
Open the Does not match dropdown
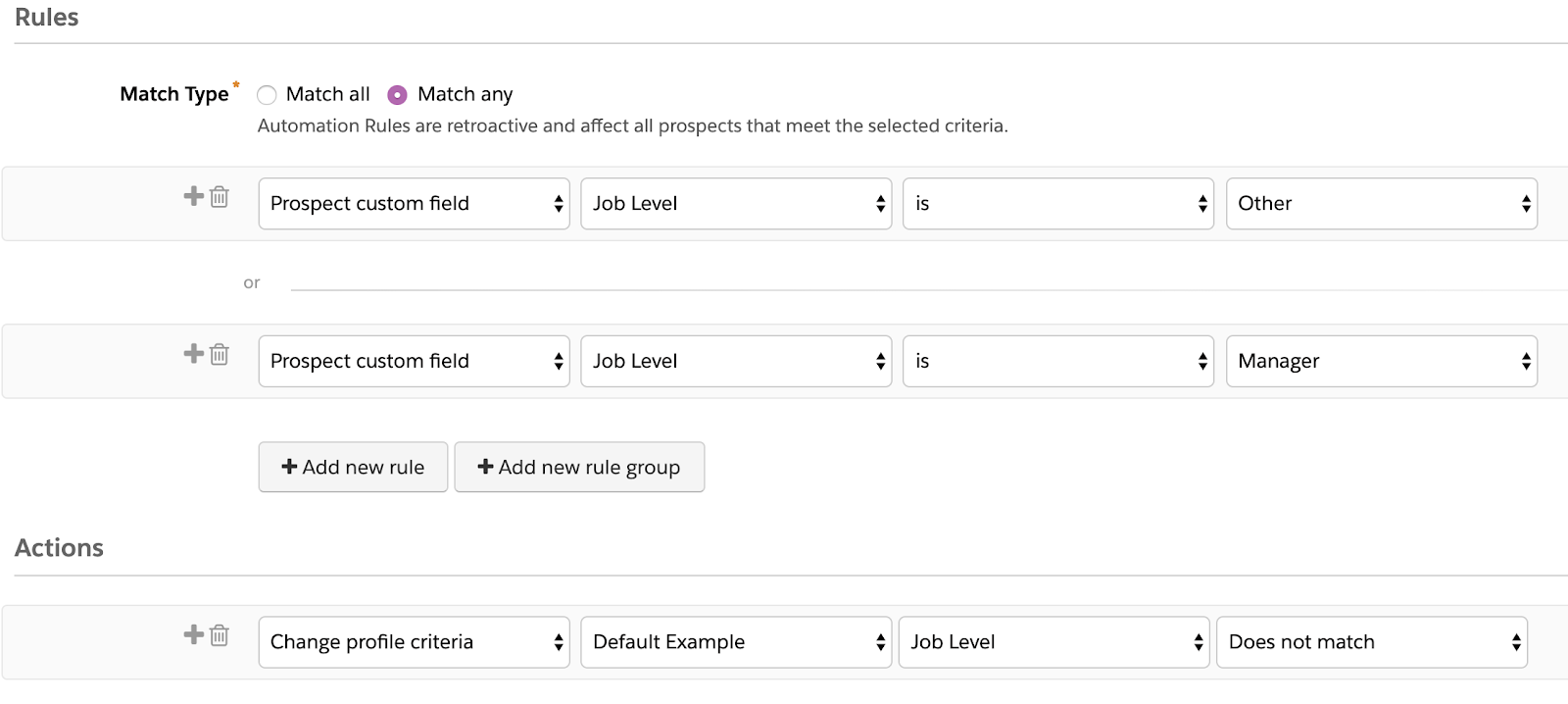1371,642
